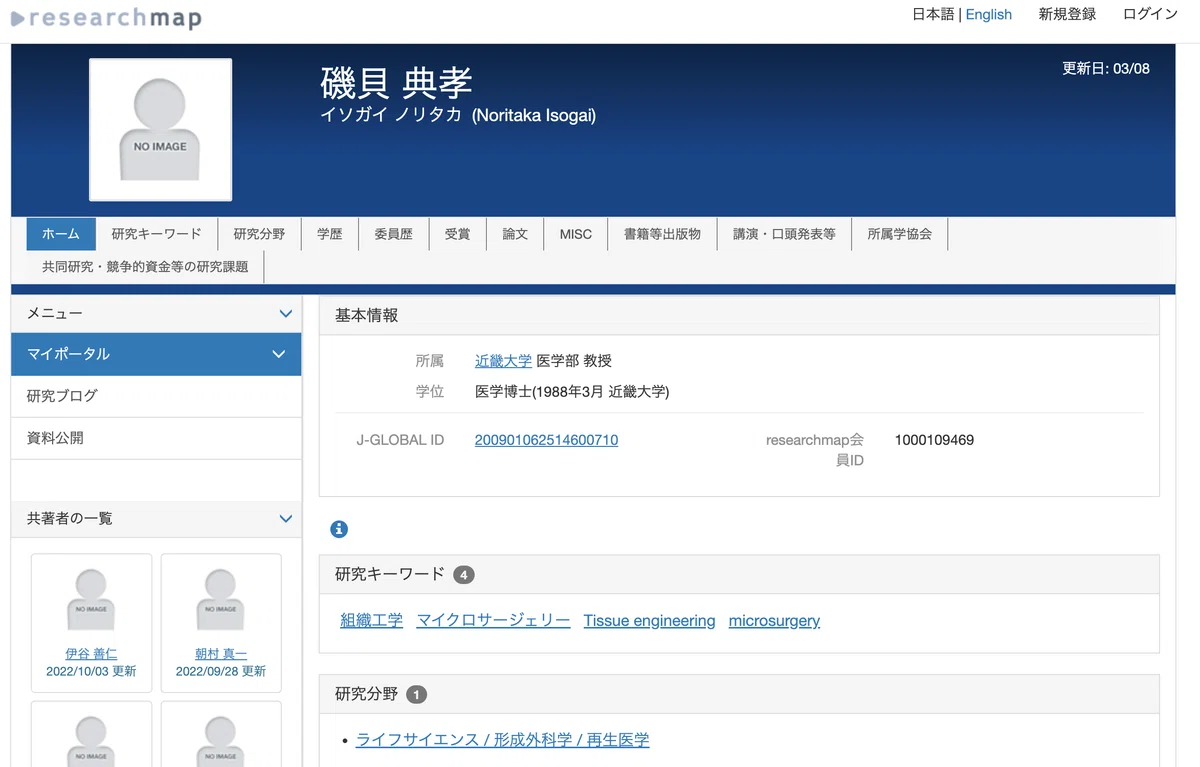Click the 研究キーワード count badge 4
This screenshot has width=1200, height=767.
pos(464,575)
